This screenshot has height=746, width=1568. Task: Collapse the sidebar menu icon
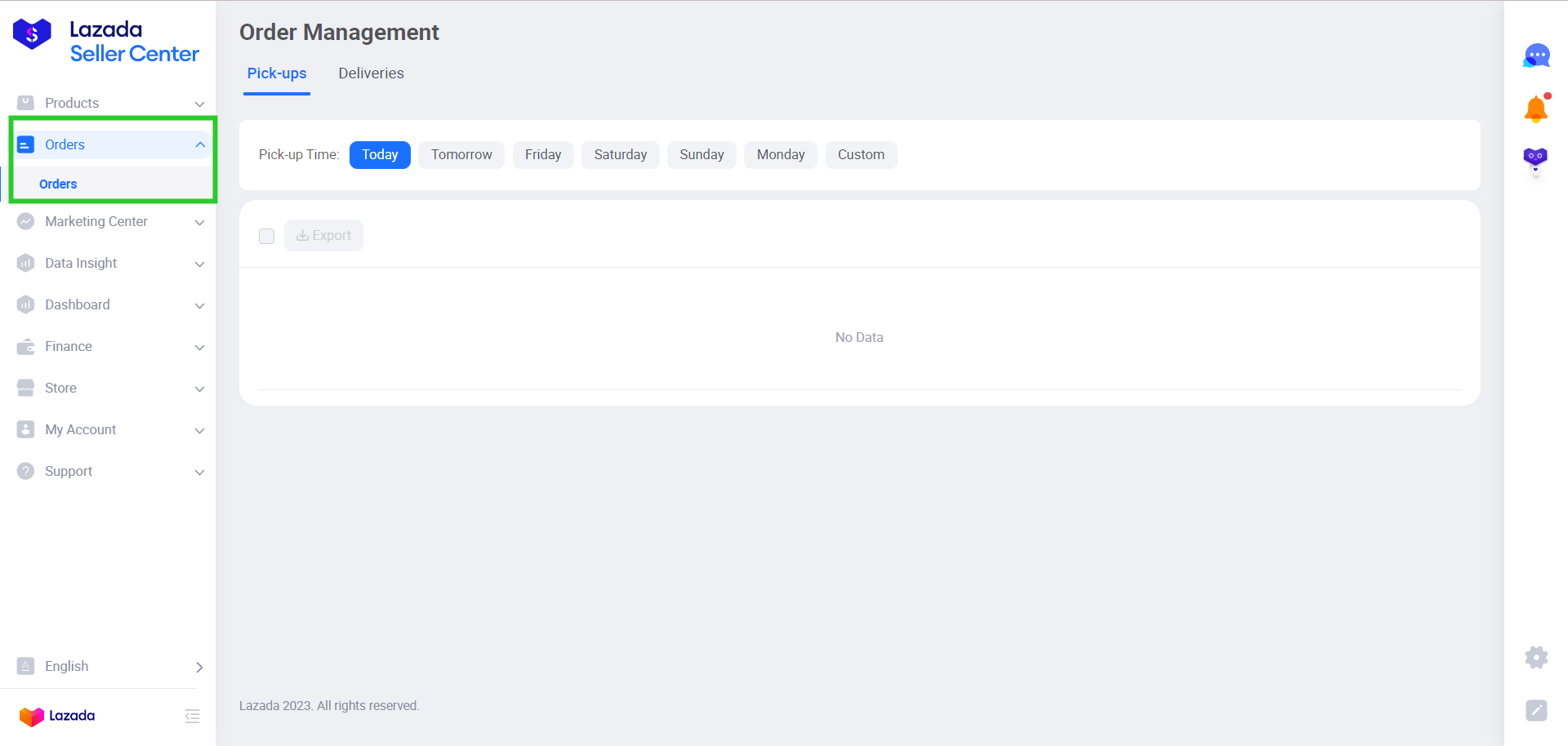(192, 716)
